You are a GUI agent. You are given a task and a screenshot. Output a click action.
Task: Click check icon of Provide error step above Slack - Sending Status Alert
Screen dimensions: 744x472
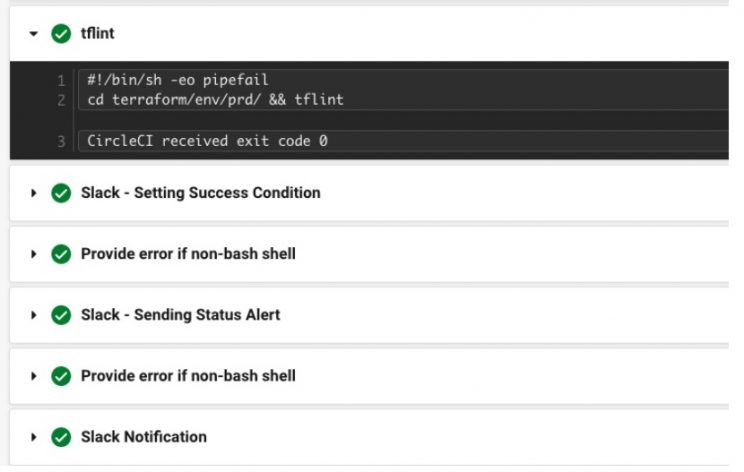pyautogui.click(x=61, y=254)
